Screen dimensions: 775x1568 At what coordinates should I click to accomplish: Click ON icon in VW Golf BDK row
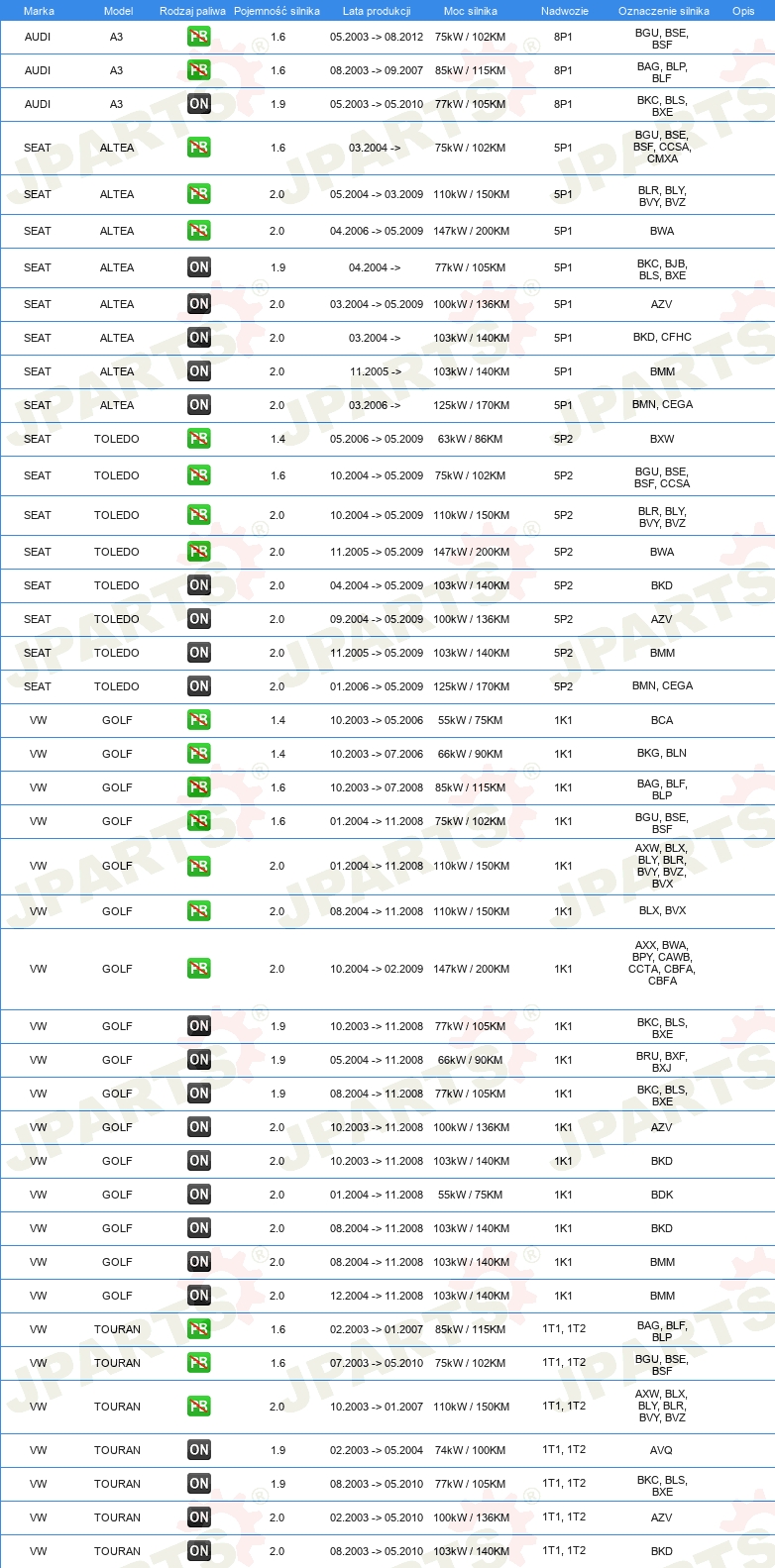(199, 1195)
